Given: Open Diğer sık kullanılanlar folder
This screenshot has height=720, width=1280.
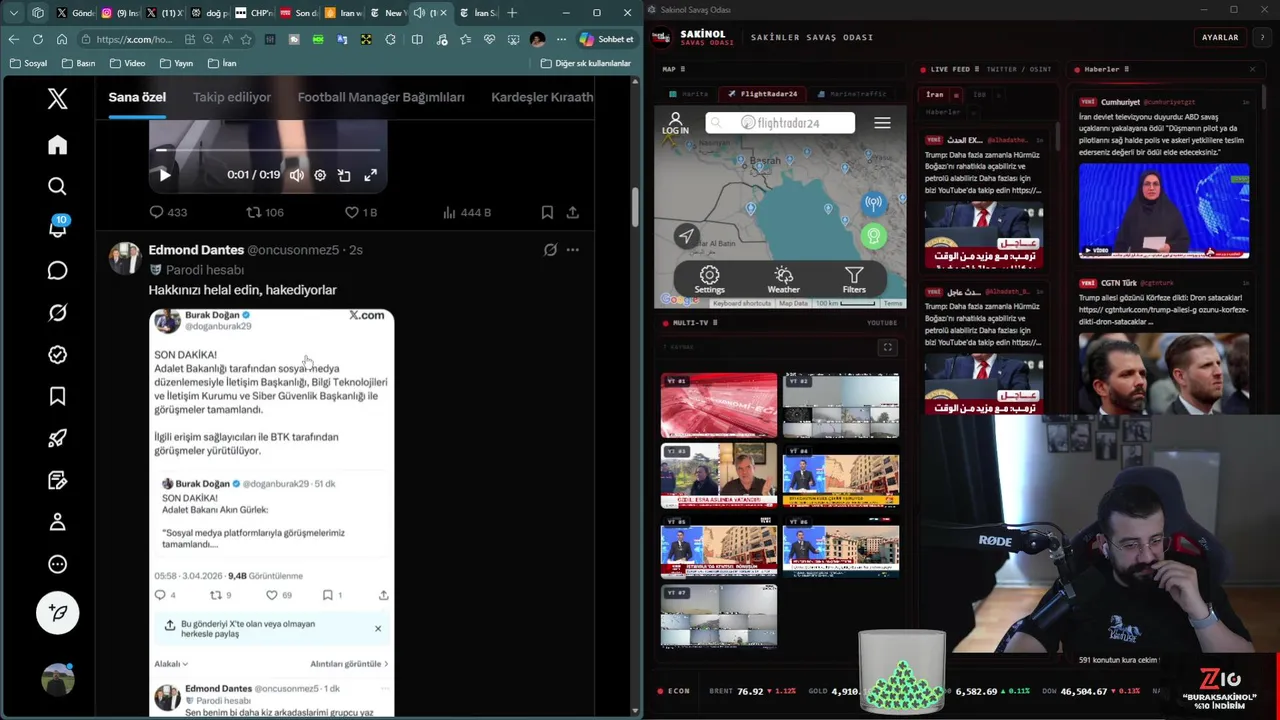Looking at the screenshot, I should point(586,63).
